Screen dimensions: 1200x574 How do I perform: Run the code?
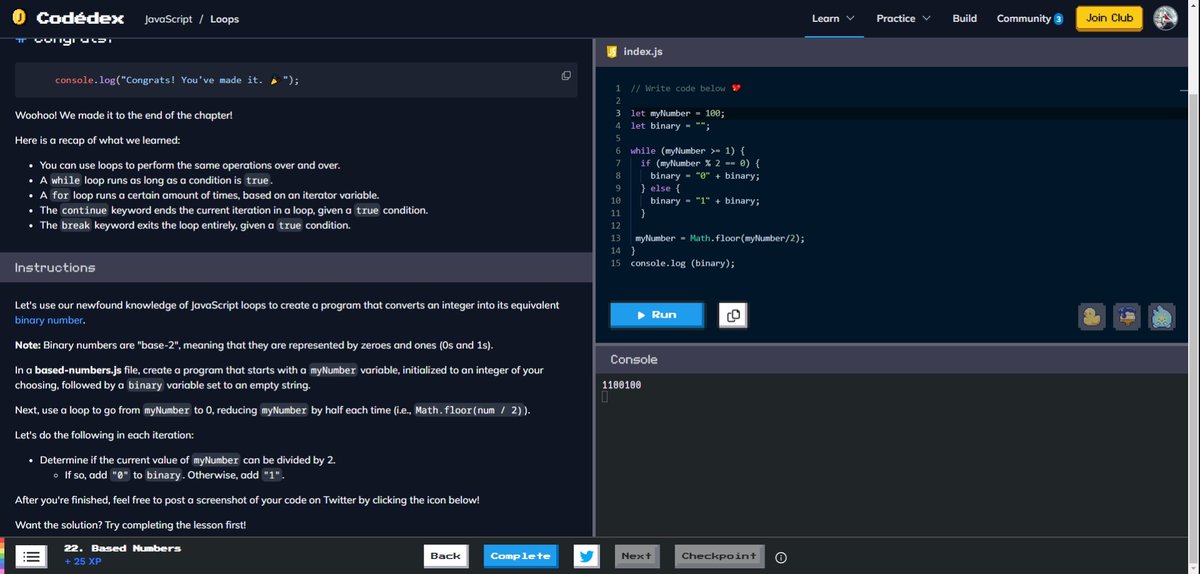[656, 315]
